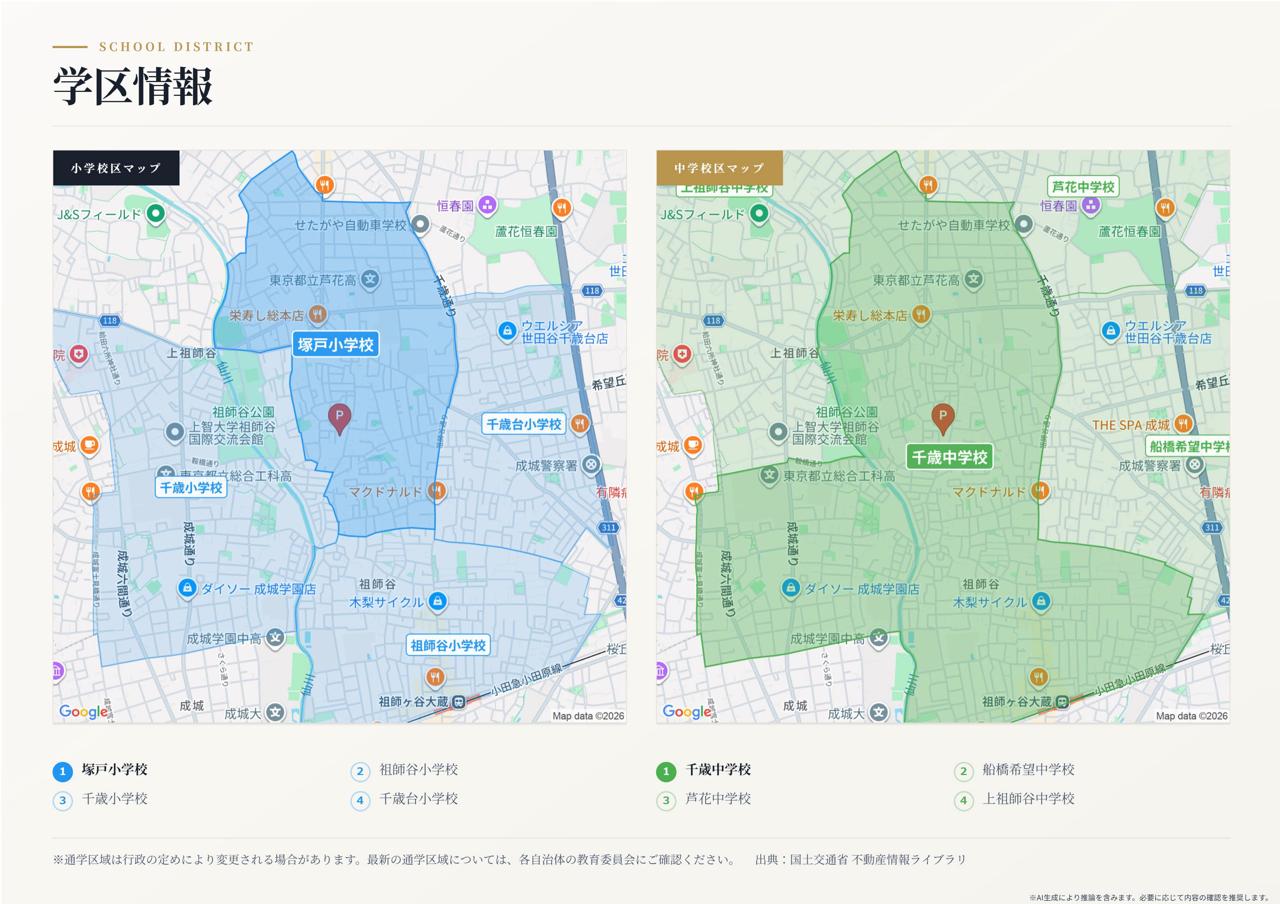The image size is (1280, 904).
Task: Select the 成城警察署 icon in the 中学校区 map
Action: click(x=1196, y=465)
